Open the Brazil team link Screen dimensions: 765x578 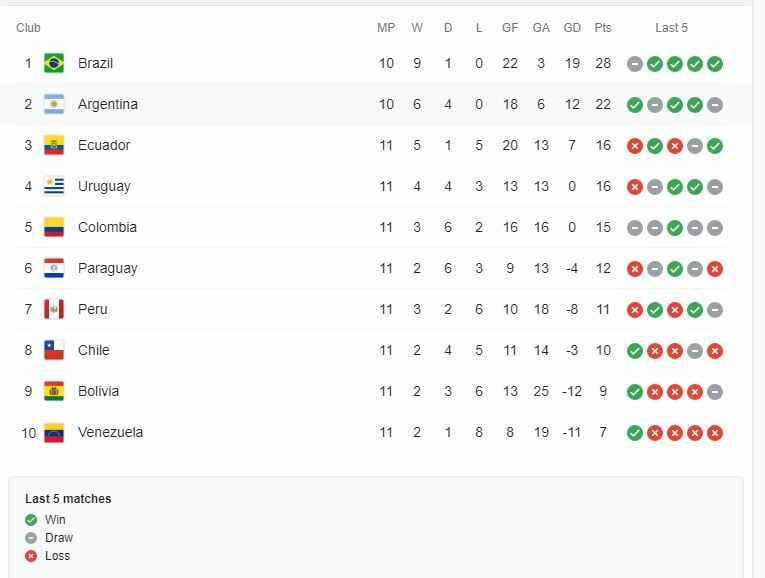tap(95, 63)
